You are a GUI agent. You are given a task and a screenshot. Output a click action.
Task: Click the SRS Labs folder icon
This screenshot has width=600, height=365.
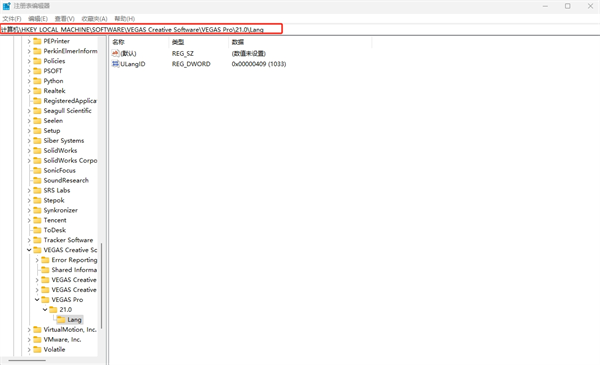37,190
